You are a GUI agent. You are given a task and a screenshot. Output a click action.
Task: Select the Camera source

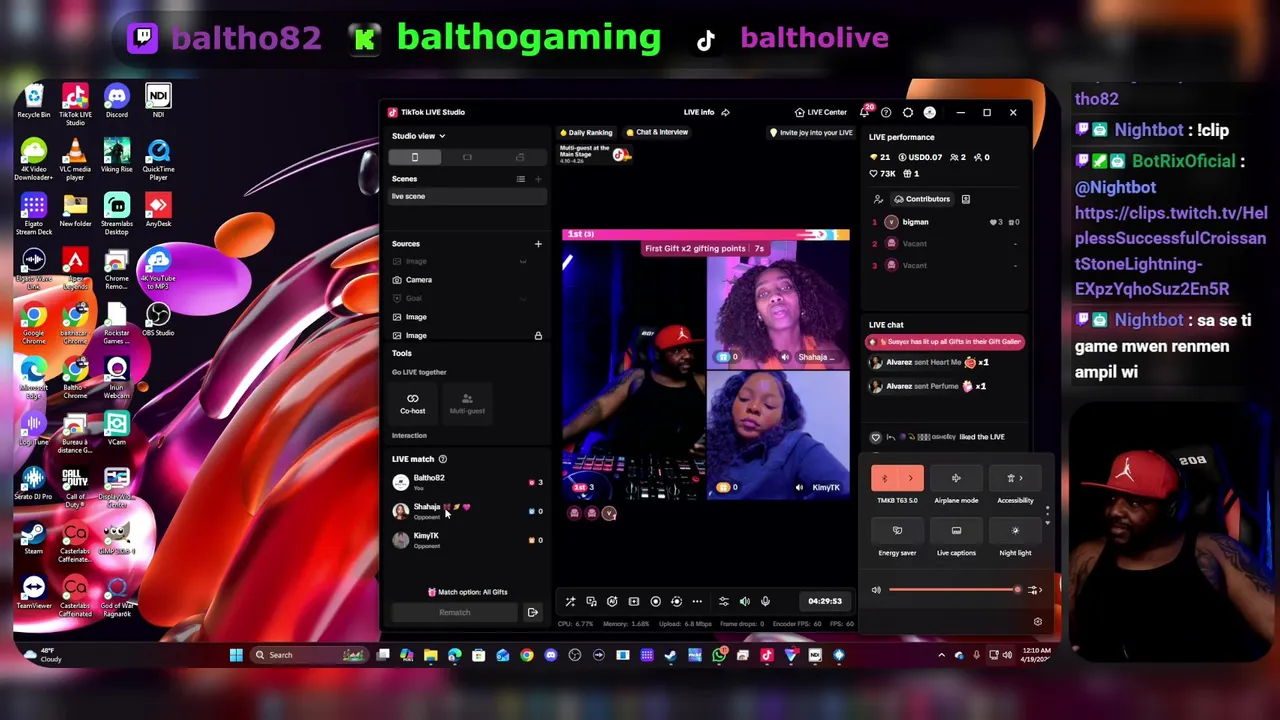point(468,280)
